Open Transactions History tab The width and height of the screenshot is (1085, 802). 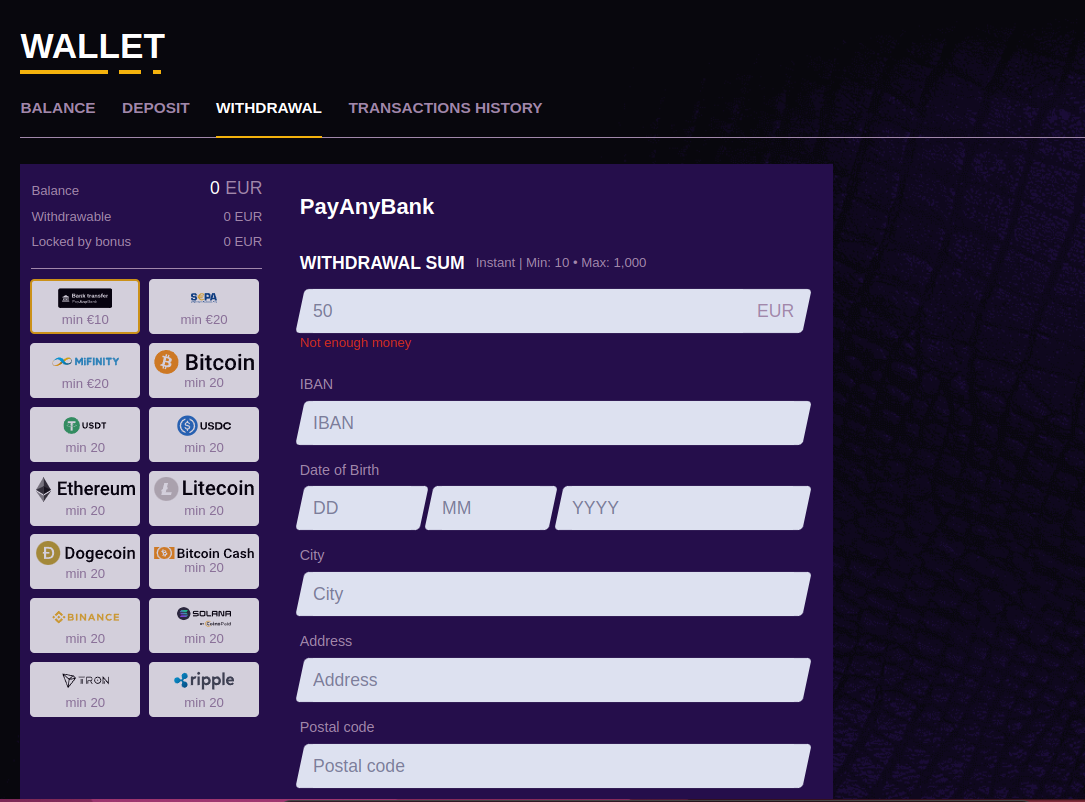pyautogui.click(x=445, y=108)
